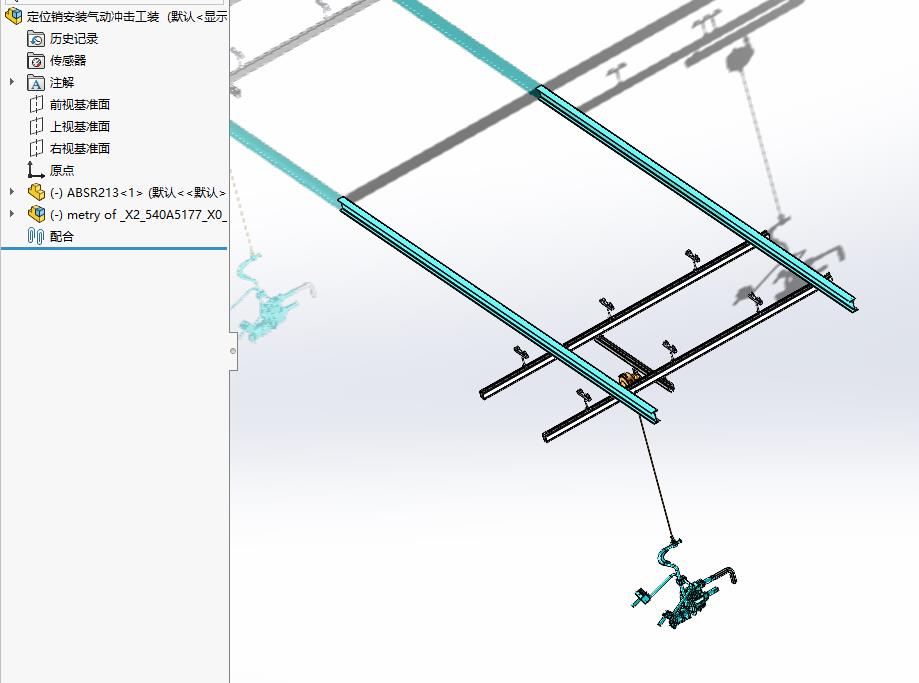
Task: Click the 前视基准面 plane icon
Action: point(36,104)
